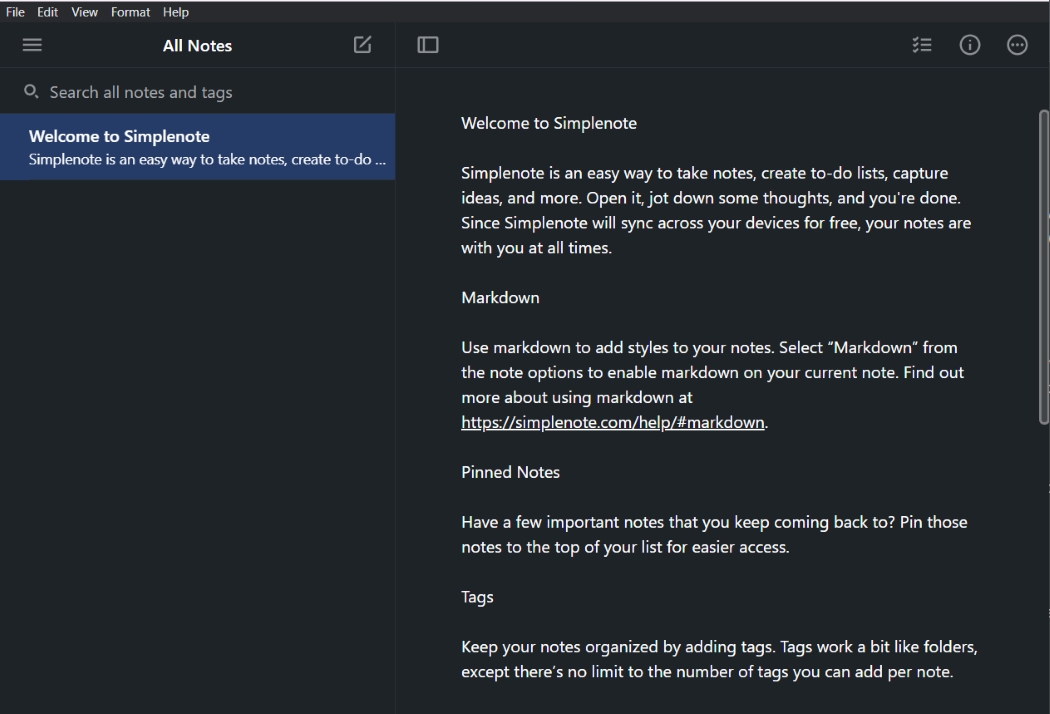Screen dimensions: 1050x714
Task: Open the File menu
Action: [x=15, y=12]
